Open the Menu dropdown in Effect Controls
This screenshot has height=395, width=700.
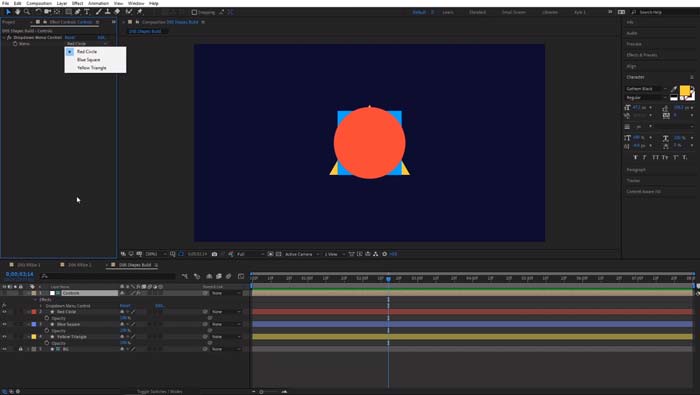(x=87, y=44)
